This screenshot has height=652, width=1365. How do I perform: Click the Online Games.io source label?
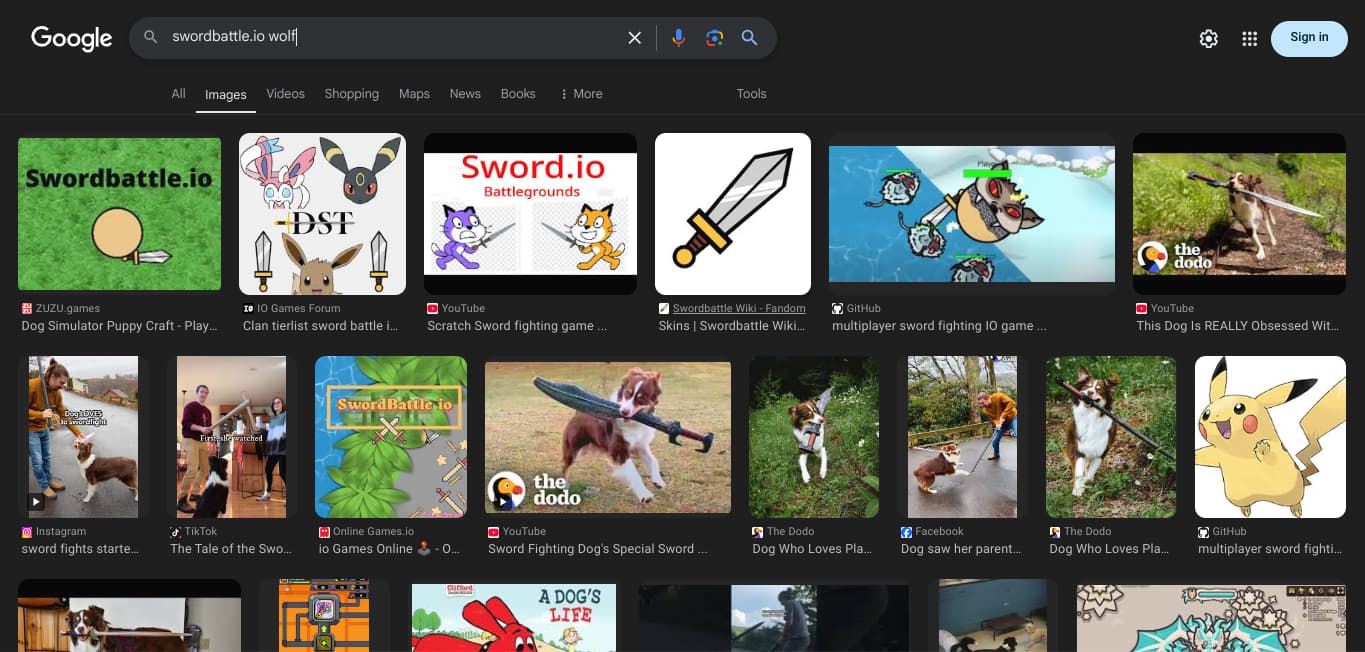click(x=373, y=532)
